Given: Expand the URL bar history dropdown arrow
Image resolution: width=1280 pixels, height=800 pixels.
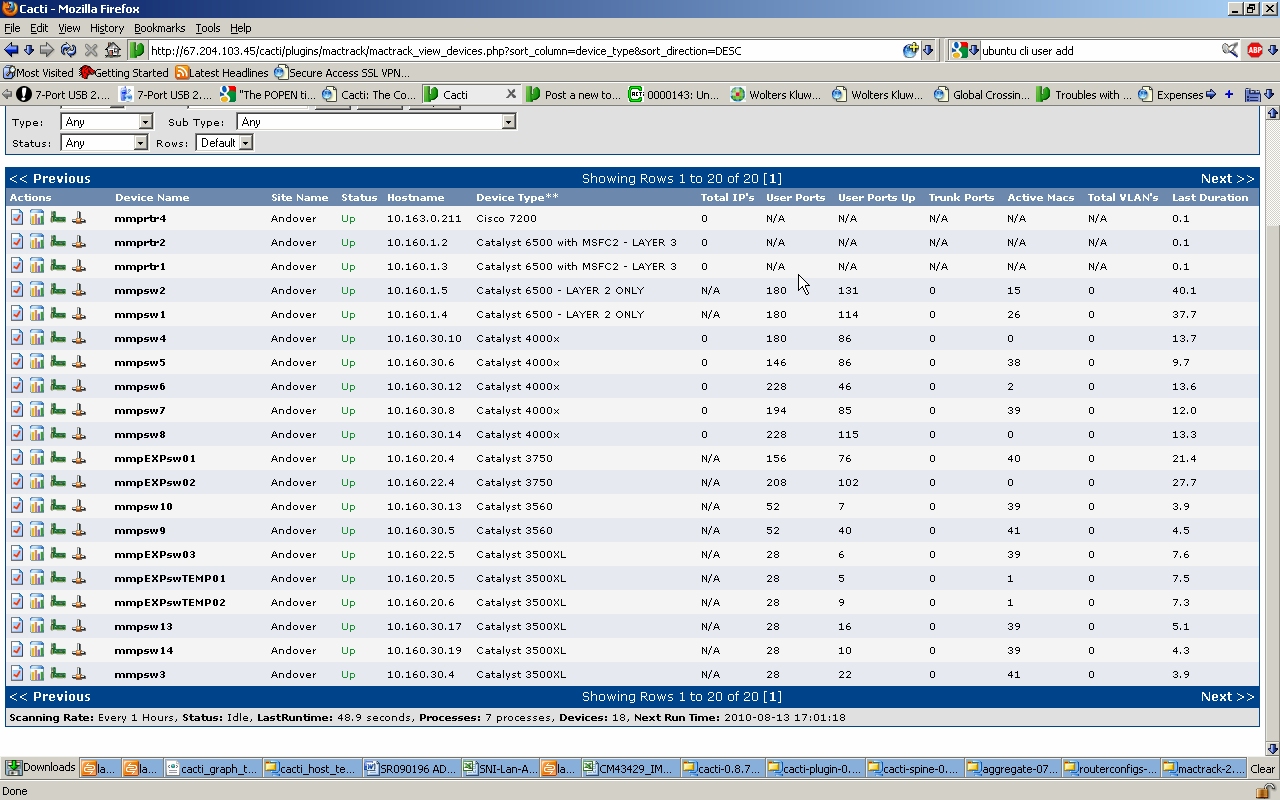Looking at the screenshot, I should [x=928, y=50].
